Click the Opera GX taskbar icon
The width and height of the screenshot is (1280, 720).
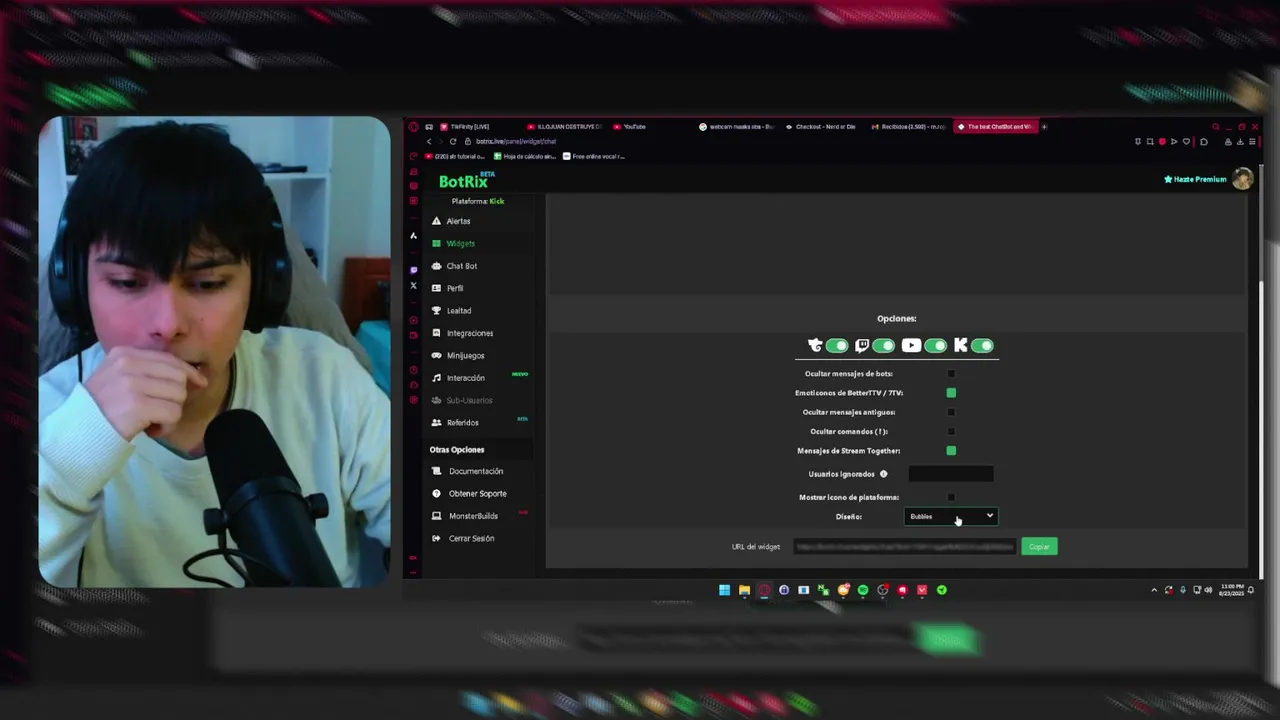click(764, 590)
